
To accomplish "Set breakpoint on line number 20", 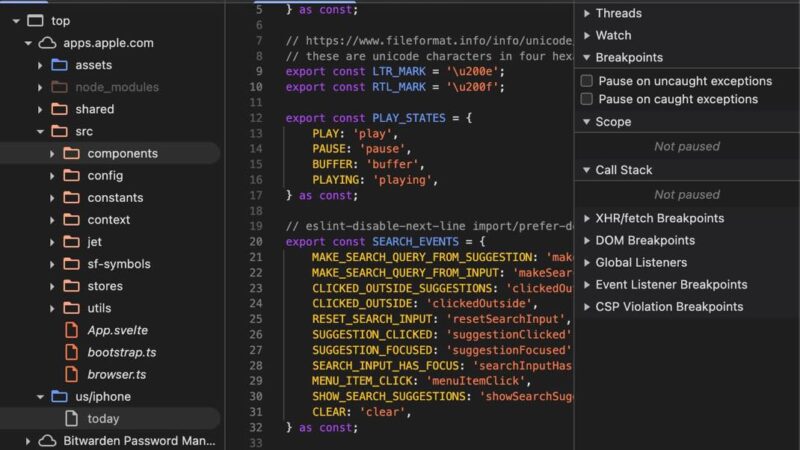I will pyautogui.click(x=256, y=241).
